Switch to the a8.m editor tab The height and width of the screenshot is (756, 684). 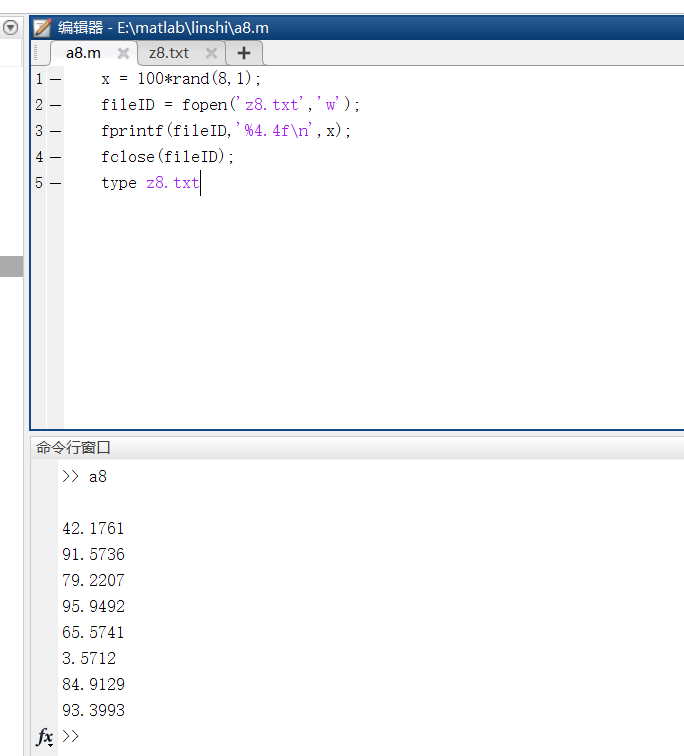pyautogui.click(x=83, y=53)
